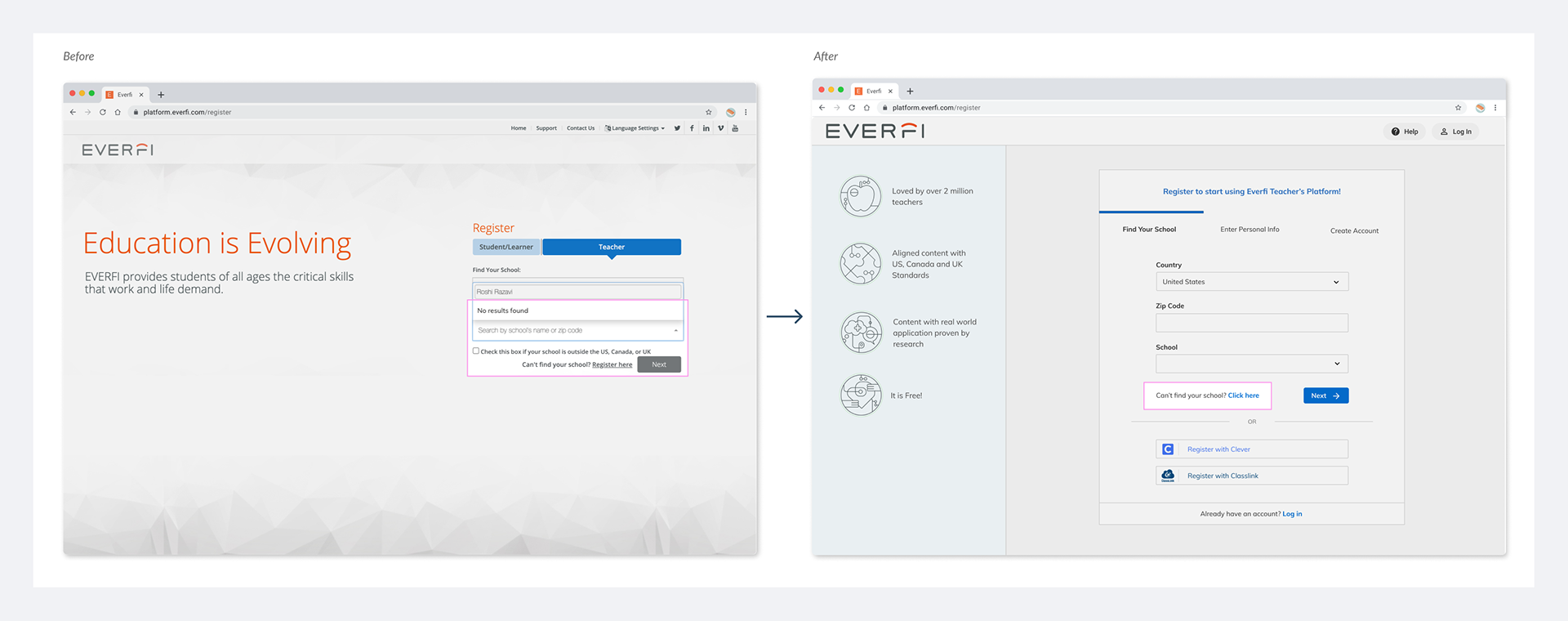Click the Log In button in After header
The height and width of the screenshot is (621, 1568).
(1455, 132)
